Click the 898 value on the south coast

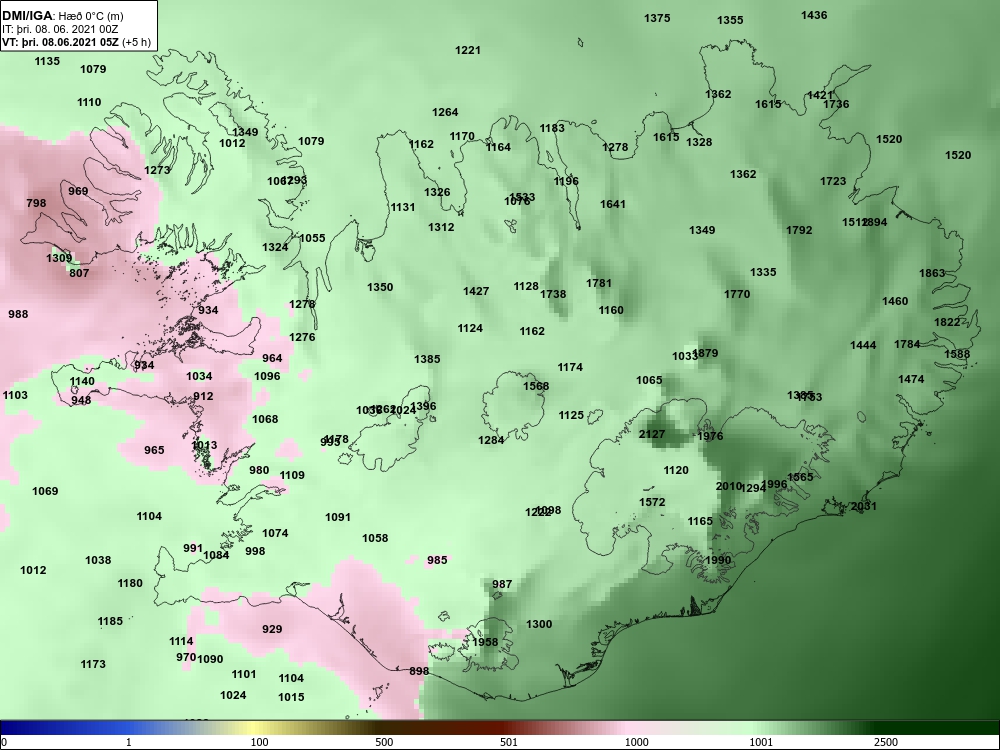pyautogui.click(x=419, y=672)
